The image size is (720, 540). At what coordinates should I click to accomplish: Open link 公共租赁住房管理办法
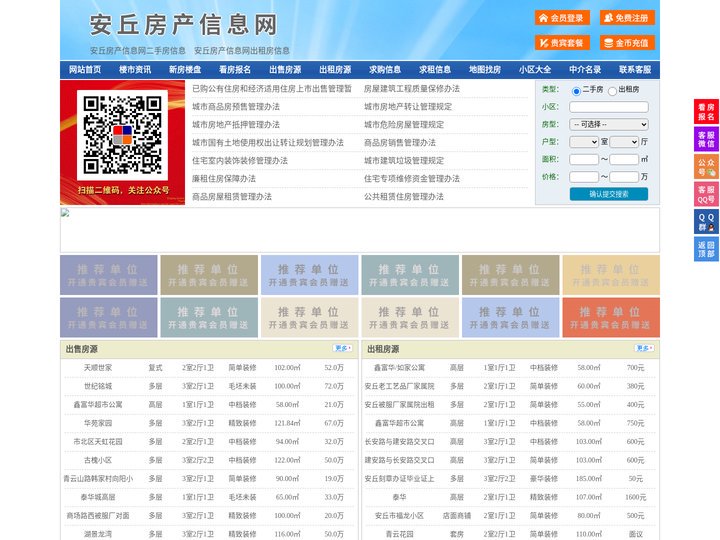coord(404,197)
